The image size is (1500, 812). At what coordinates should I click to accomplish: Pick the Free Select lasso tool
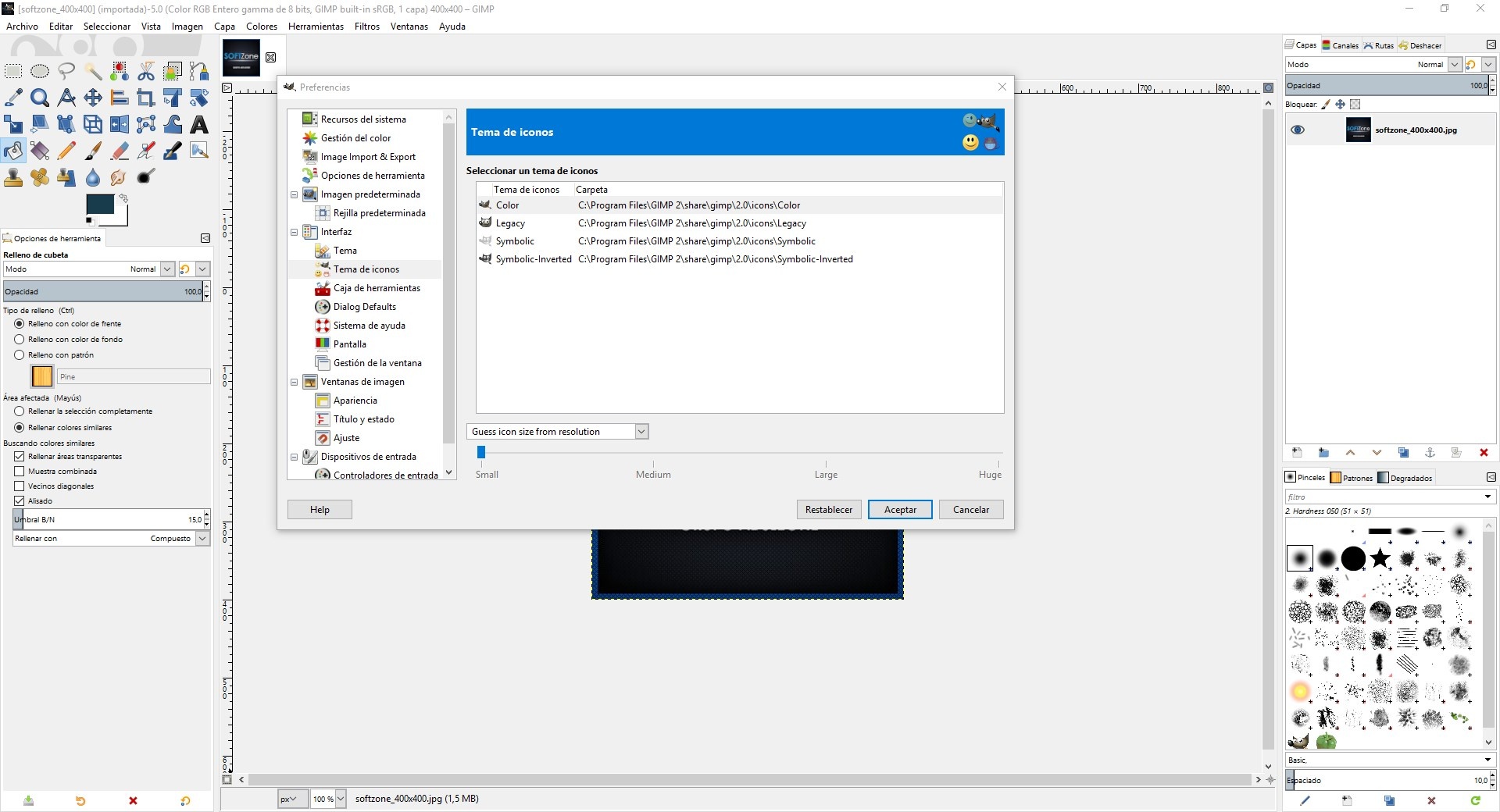[66, 72]
